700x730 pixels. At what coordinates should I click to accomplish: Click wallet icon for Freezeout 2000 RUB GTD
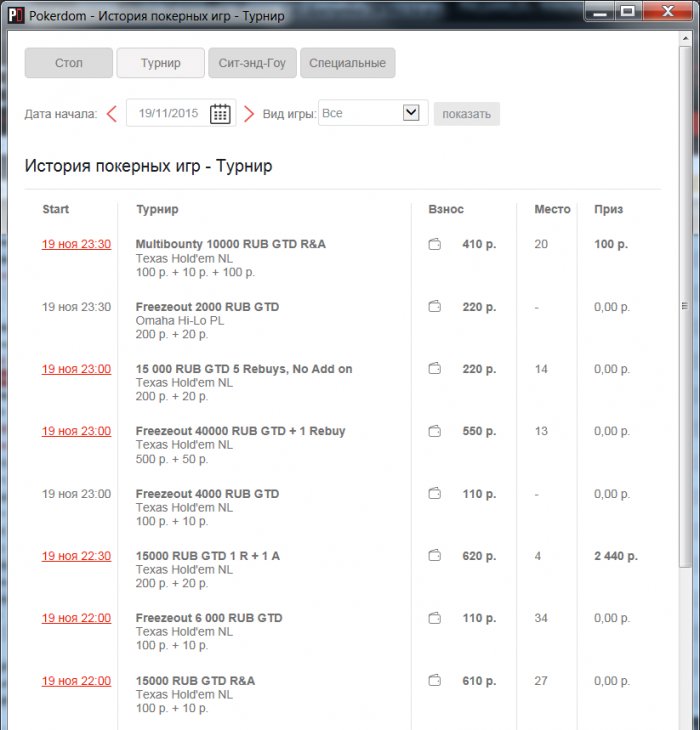(435, 306)
